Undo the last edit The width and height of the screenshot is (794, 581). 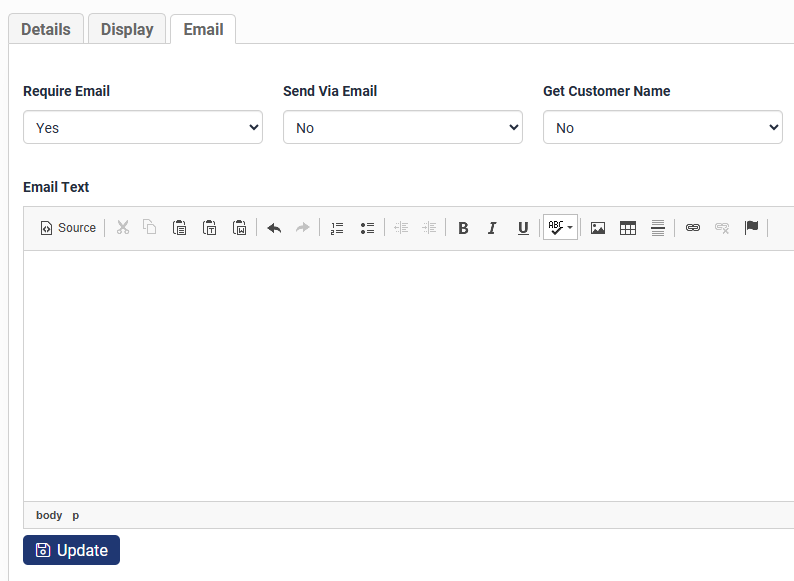[x=274, y=228]
